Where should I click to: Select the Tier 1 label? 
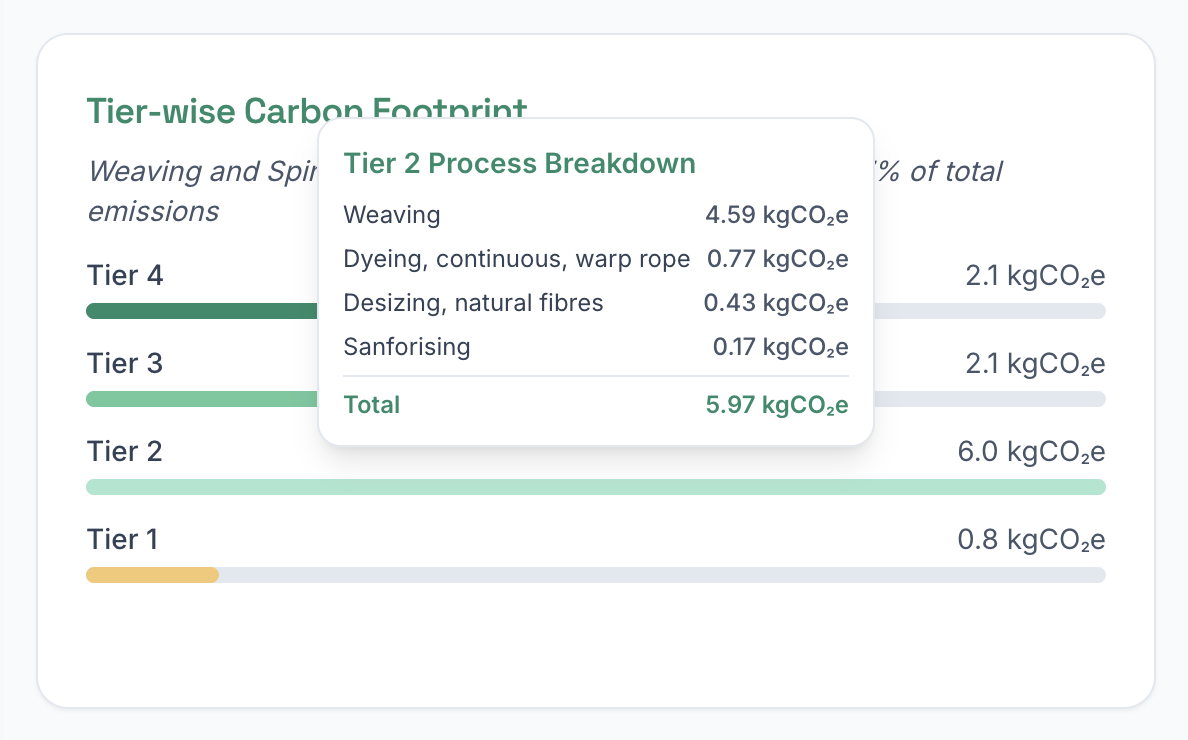pyautogui.click(x=122, y=539)
